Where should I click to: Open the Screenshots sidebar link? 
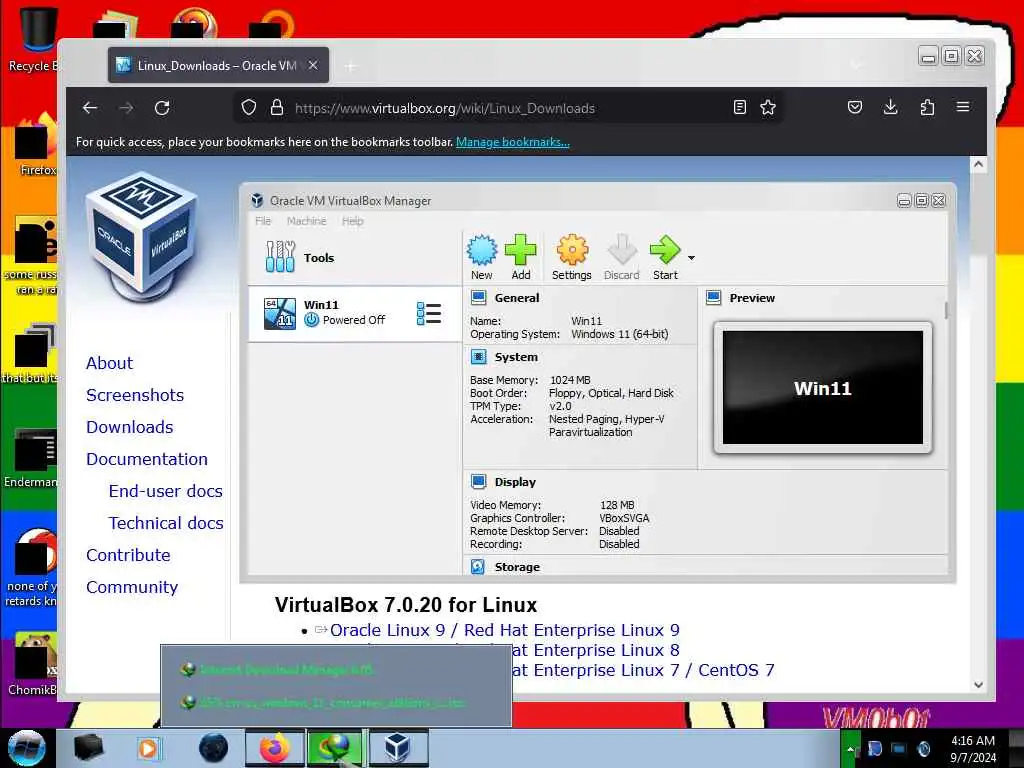(135, 395)
